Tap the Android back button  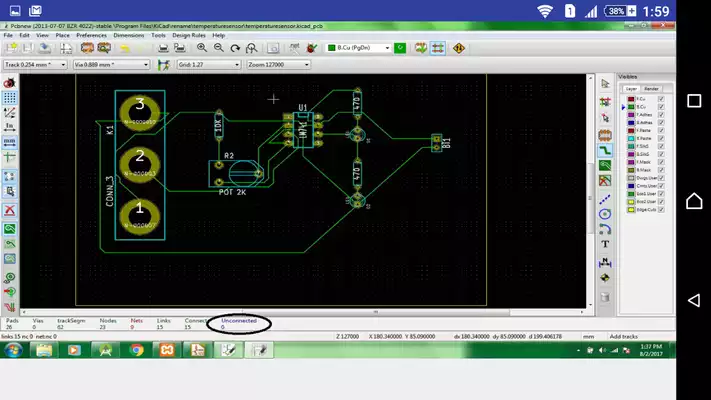694,300
